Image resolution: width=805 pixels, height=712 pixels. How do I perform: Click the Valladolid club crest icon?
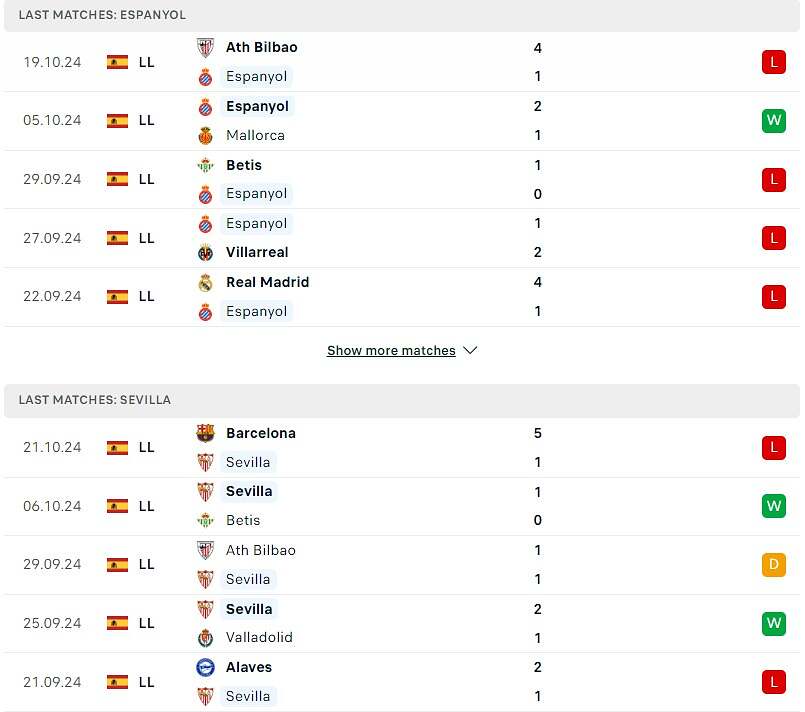(x=205, y=637)
